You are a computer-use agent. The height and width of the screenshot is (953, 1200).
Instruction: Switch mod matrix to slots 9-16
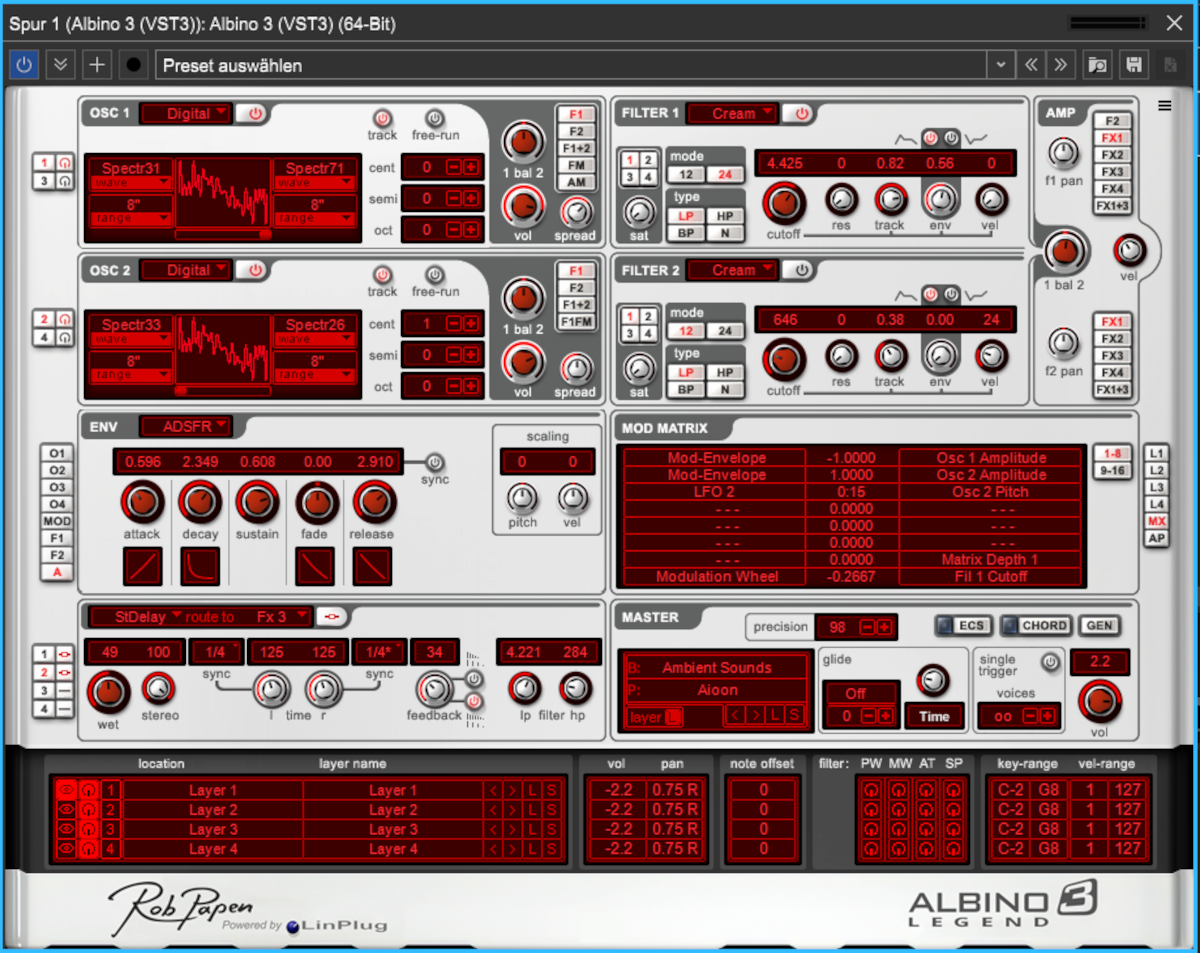click(x=1112, y=469)
